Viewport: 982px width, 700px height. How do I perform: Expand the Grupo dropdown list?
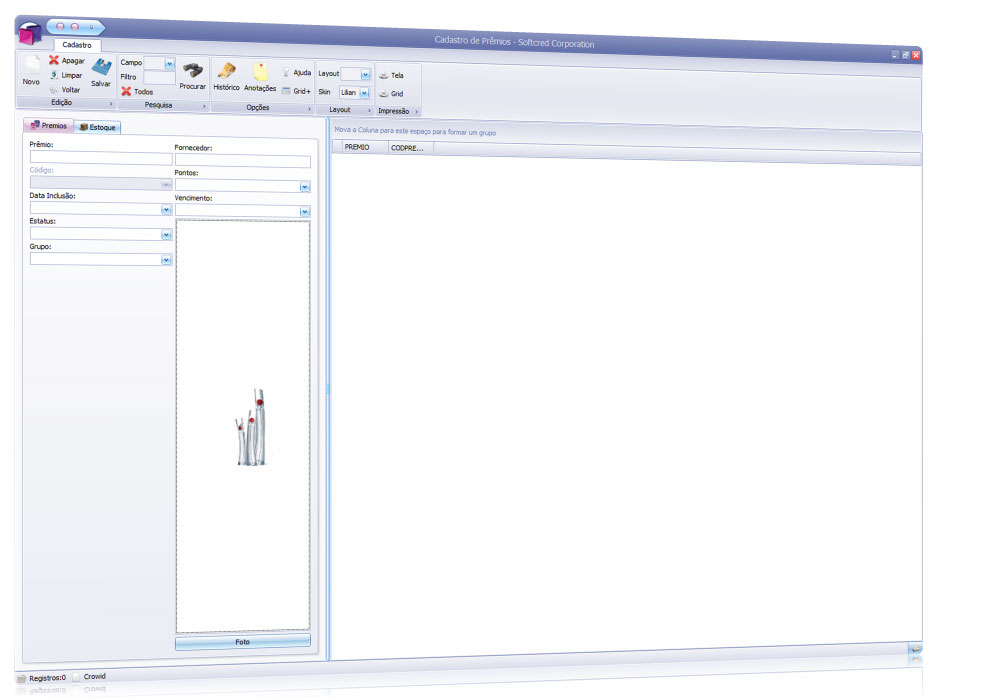coord(166,260)
